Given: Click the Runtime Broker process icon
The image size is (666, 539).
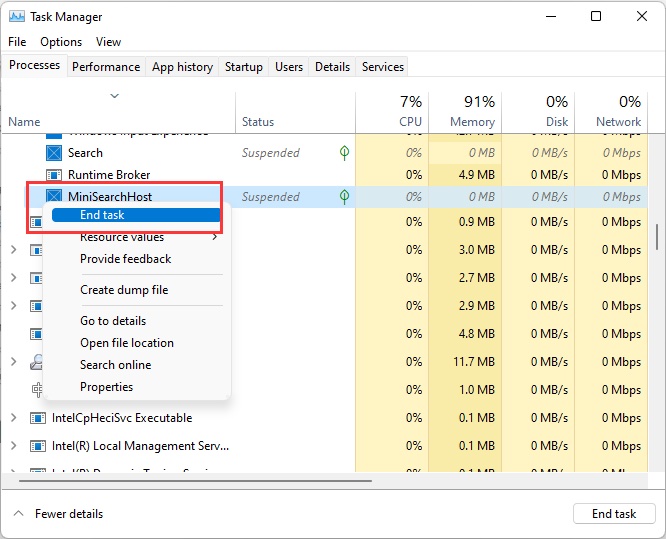Looking at the screenshot, I should 54,175.
